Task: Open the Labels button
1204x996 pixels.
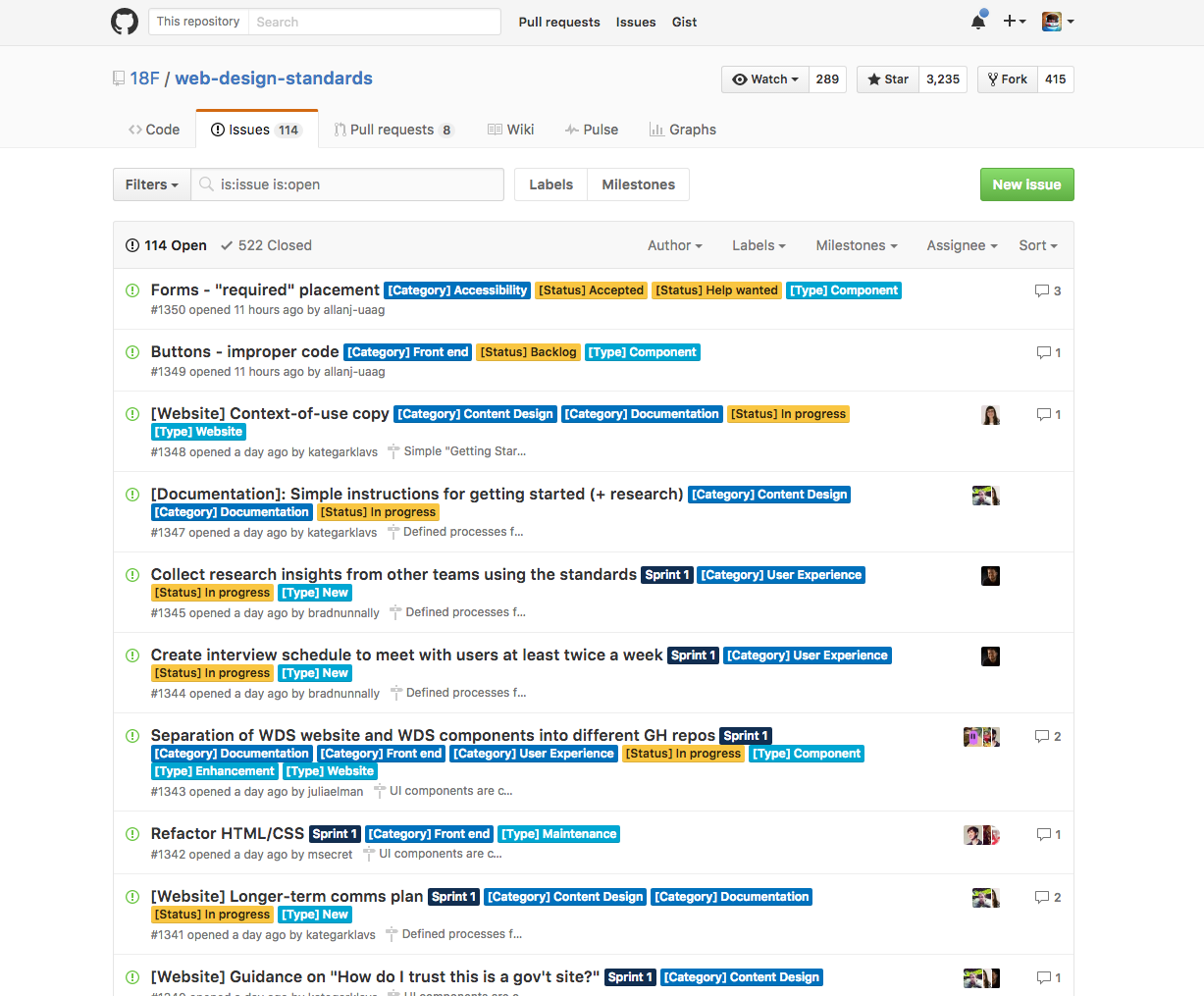Action: point(550,184)
